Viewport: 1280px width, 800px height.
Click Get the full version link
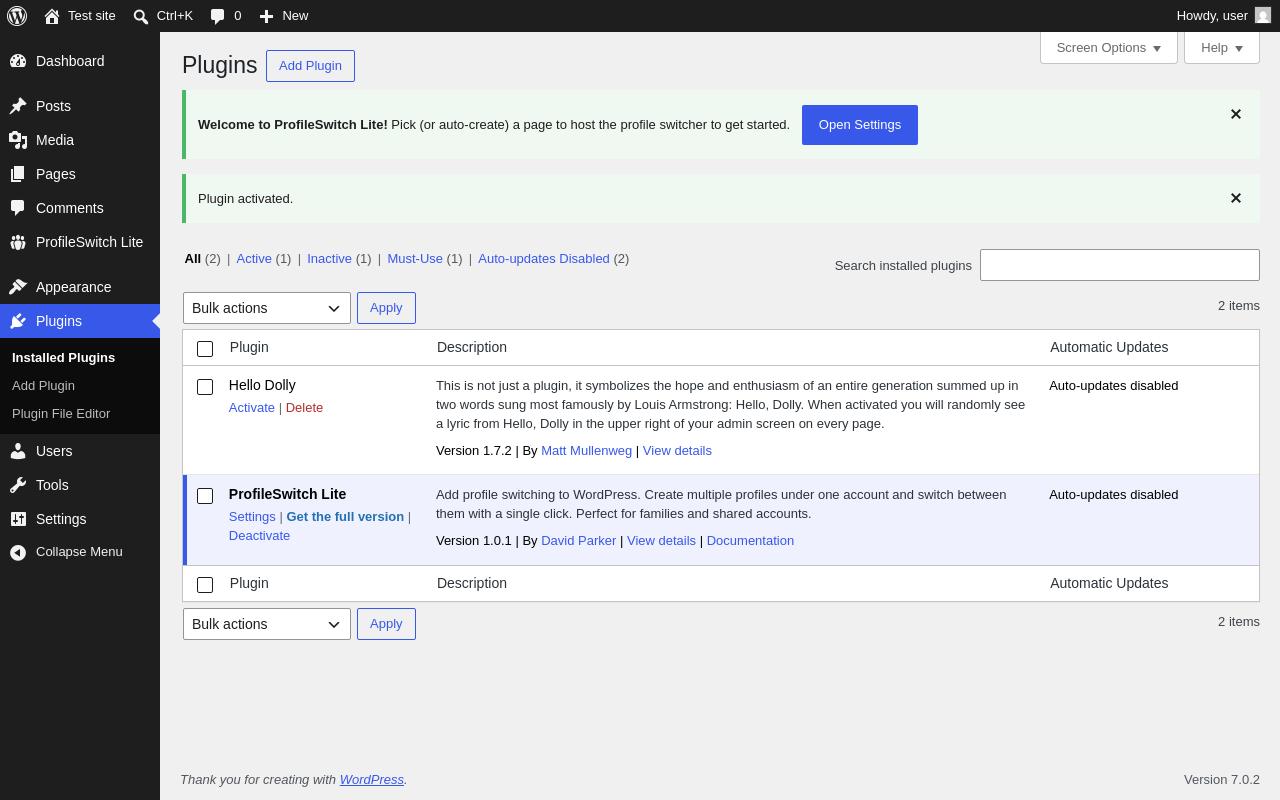point(345,517)
